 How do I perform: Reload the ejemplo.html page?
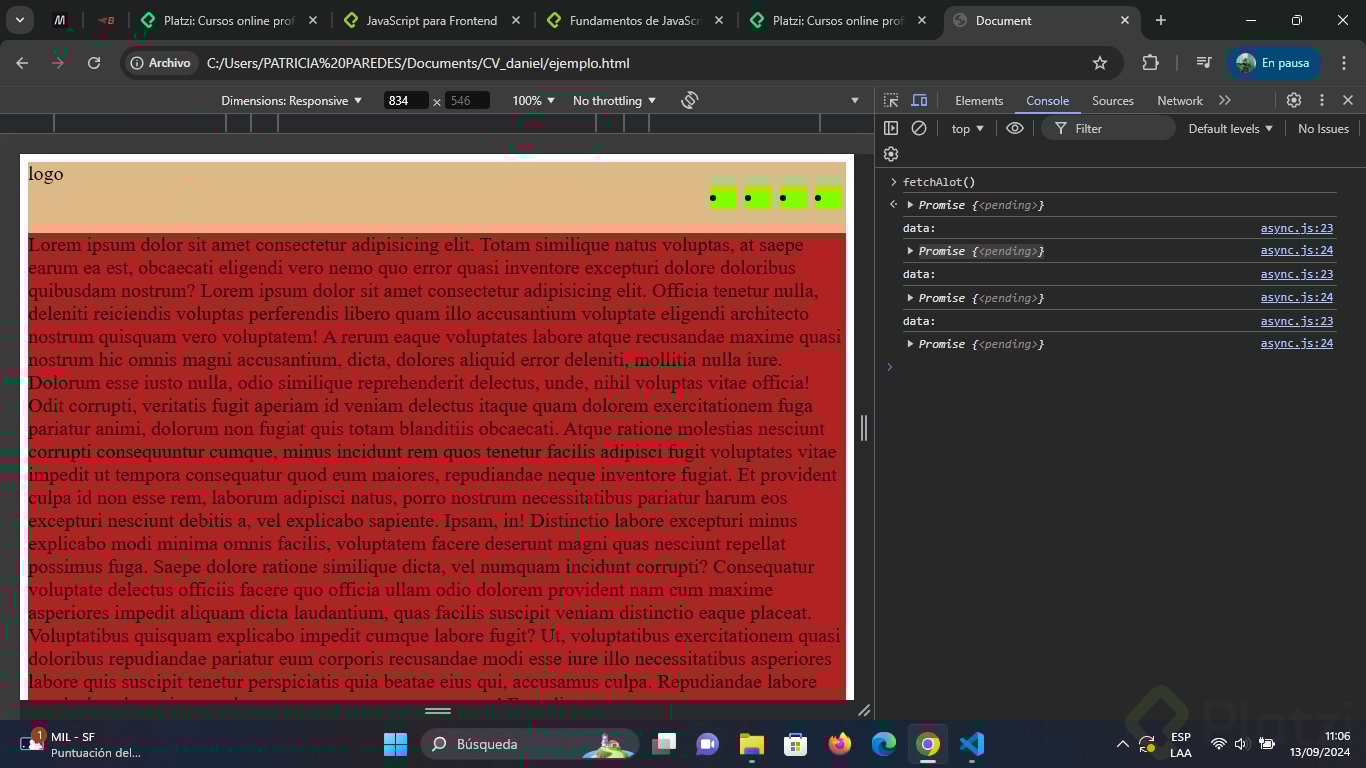[x=94, y=63]
